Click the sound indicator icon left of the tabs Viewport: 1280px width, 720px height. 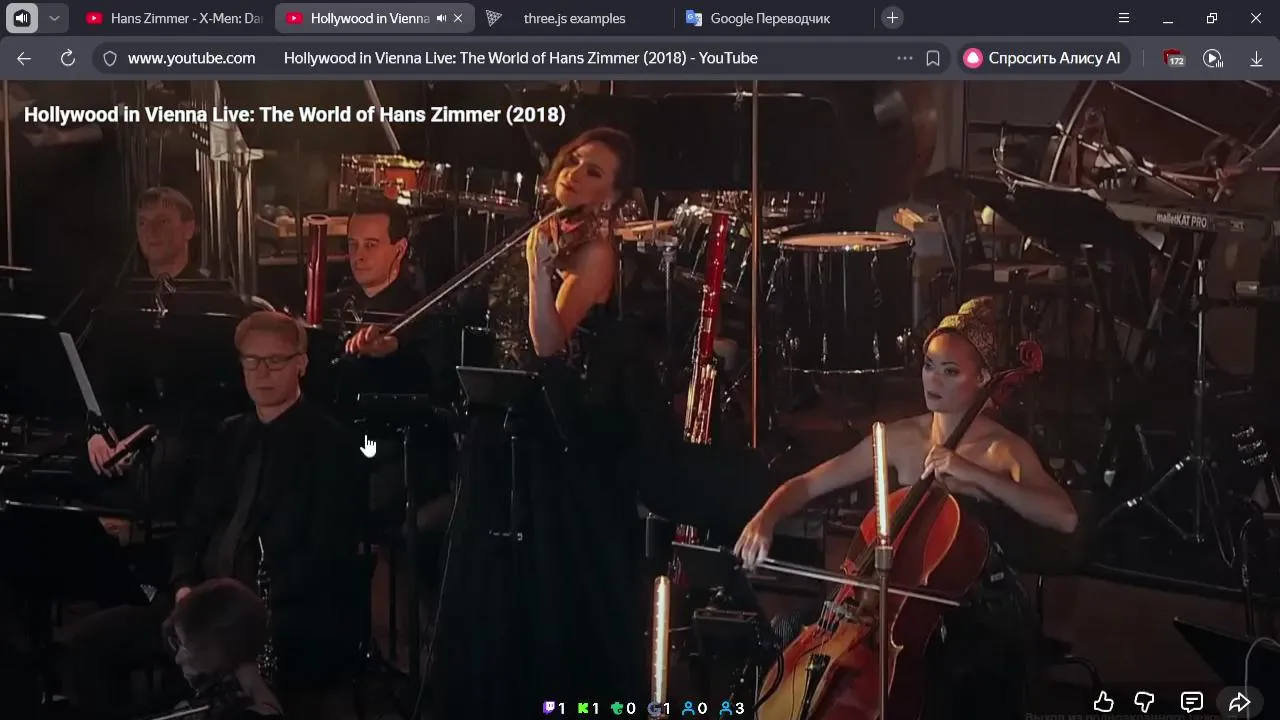[22, 18]
